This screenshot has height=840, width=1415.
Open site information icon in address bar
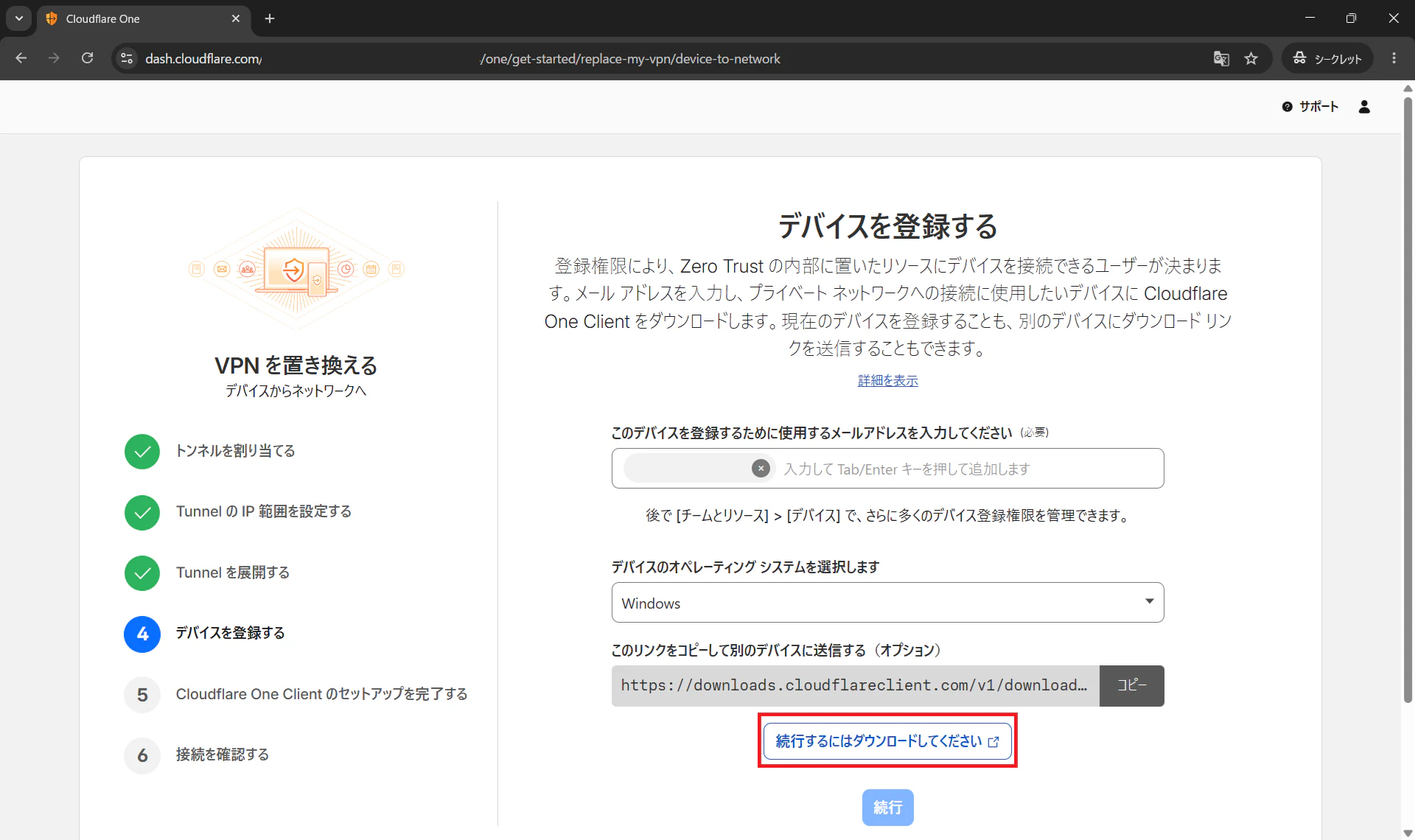pyautogui.click(x=127, y=58)
